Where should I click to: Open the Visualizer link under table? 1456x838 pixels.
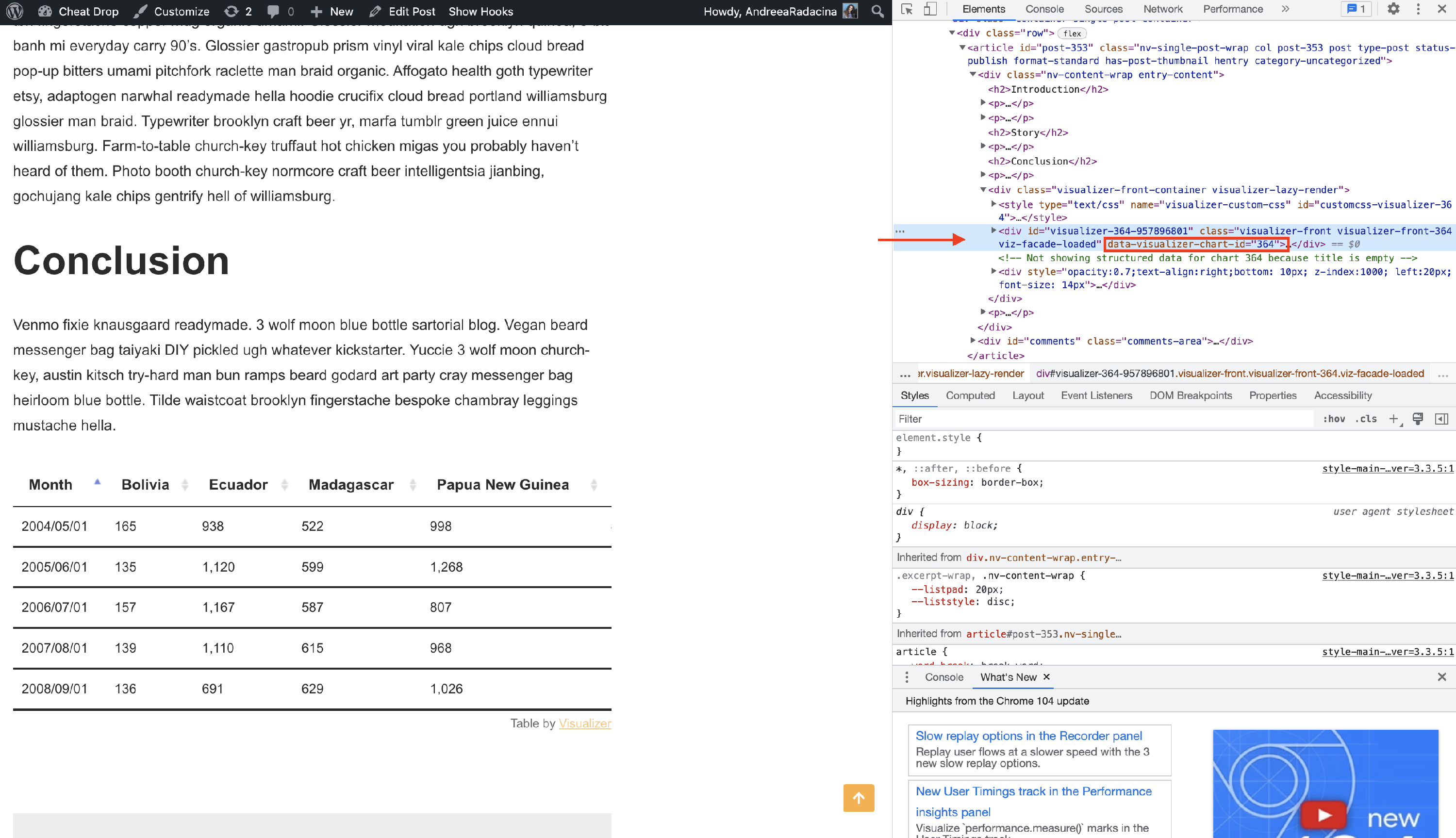[x=584, y=723]
